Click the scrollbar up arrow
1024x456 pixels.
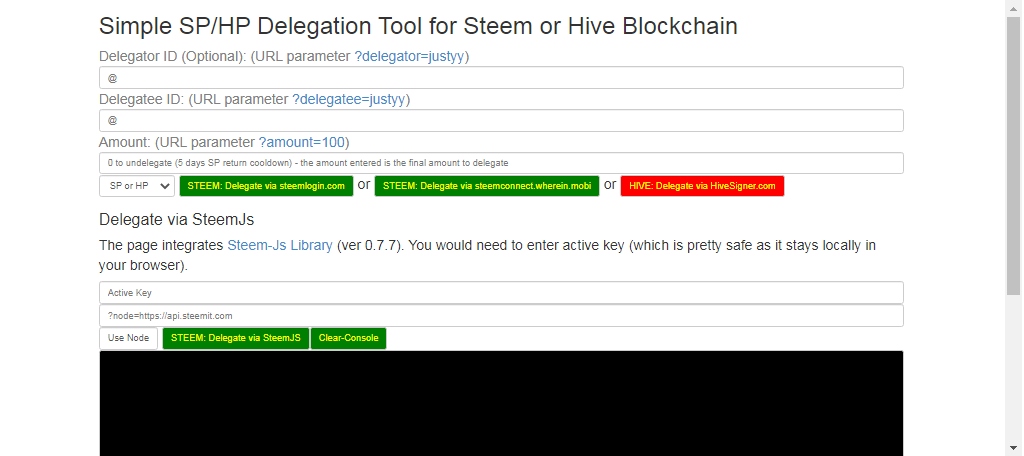click(x=1014, y=7)
